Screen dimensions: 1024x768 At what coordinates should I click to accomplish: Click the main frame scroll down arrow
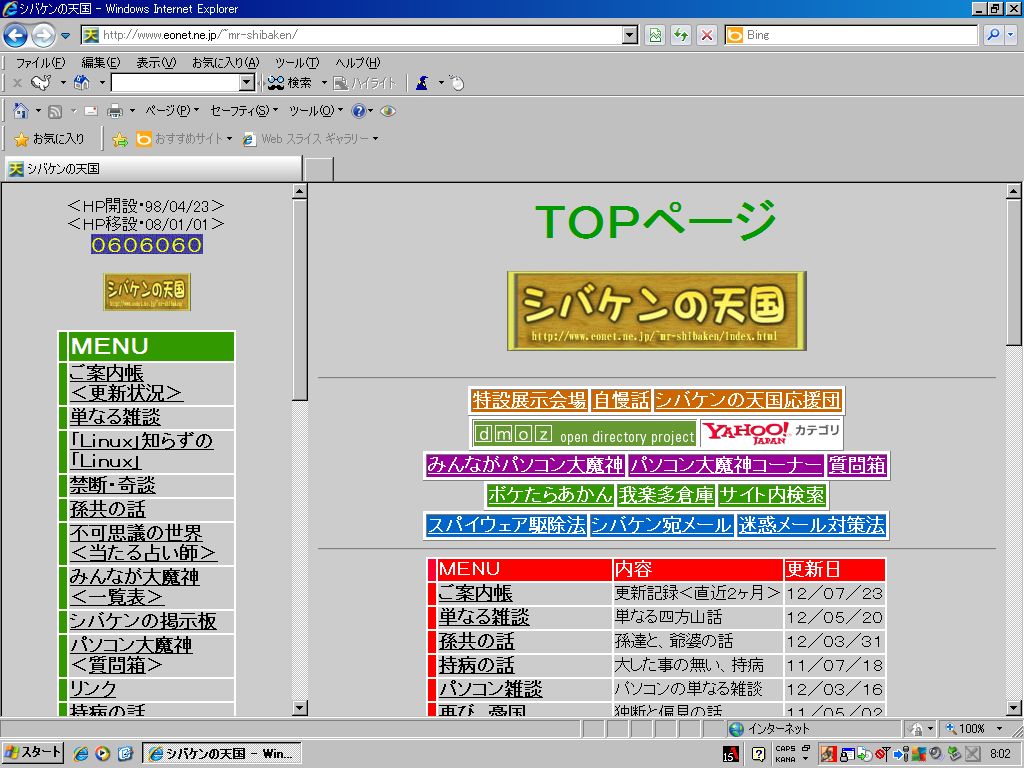1014,708
